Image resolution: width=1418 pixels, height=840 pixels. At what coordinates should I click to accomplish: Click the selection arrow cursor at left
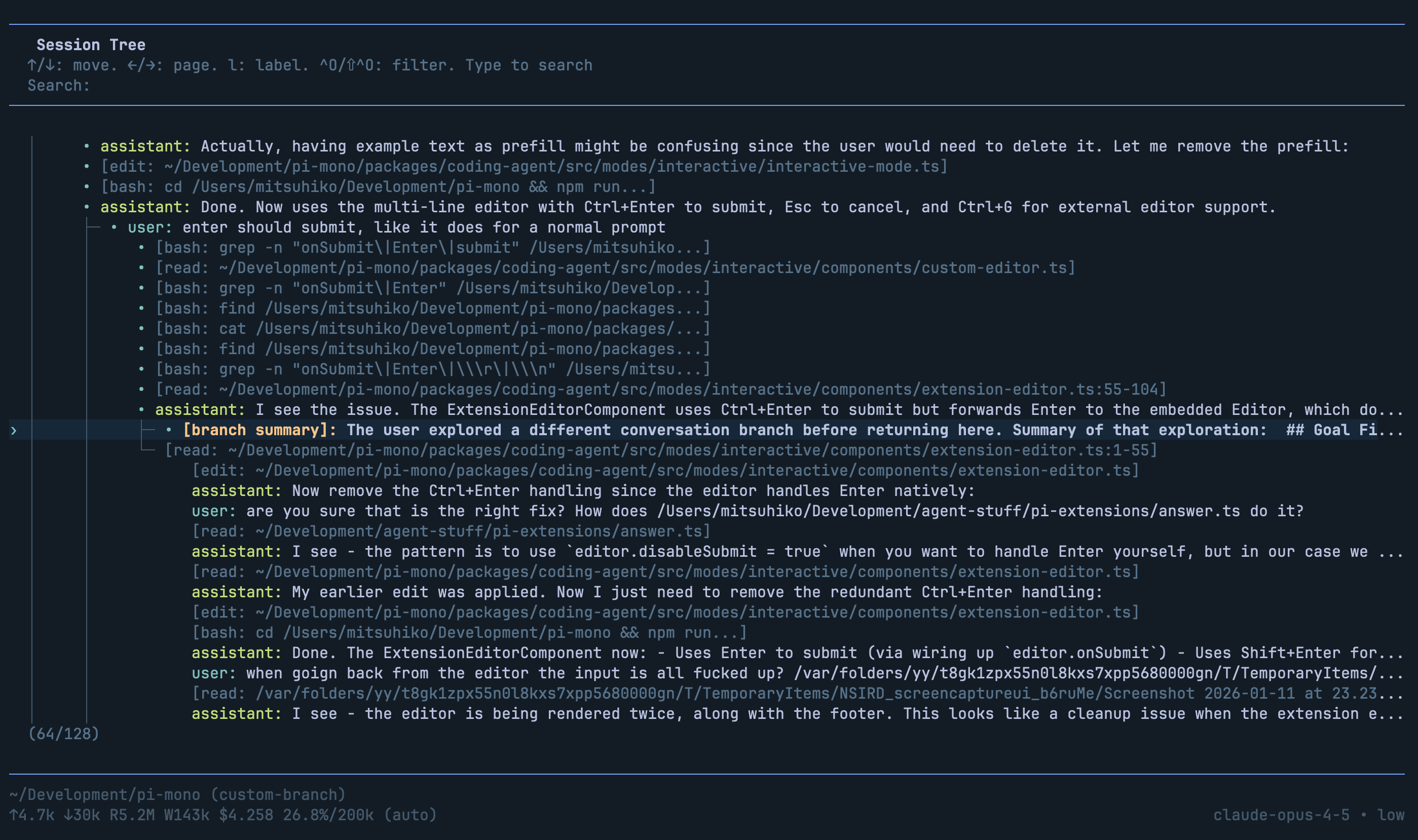[14, 431]
